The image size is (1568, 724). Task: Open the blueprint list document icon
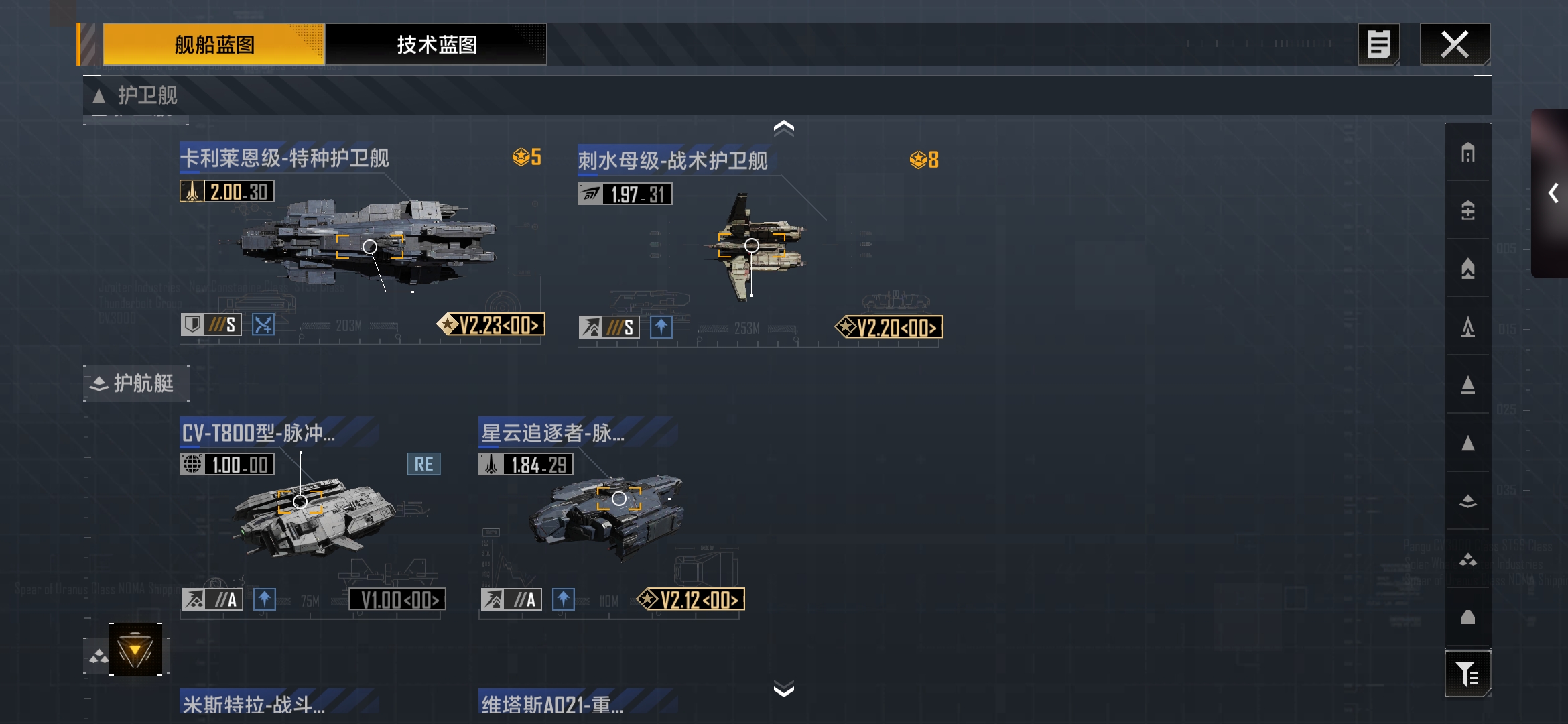pos(1378,44)
